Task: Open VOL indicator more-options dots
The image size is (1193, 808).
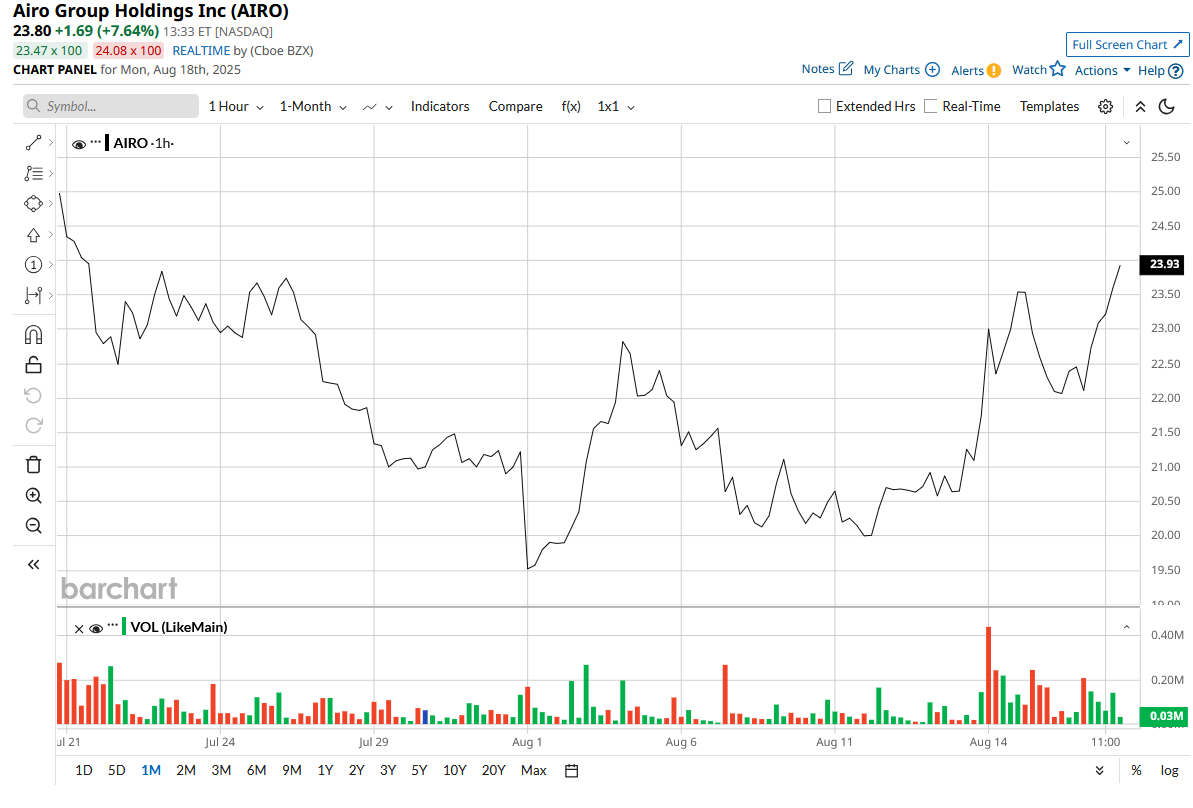Action: 113,625
